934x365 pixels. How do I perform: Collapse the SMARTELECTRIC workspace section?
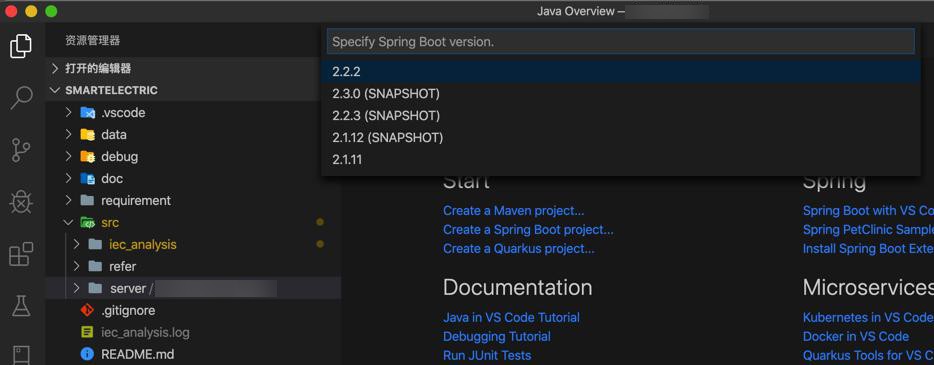(x=55, y=91)
